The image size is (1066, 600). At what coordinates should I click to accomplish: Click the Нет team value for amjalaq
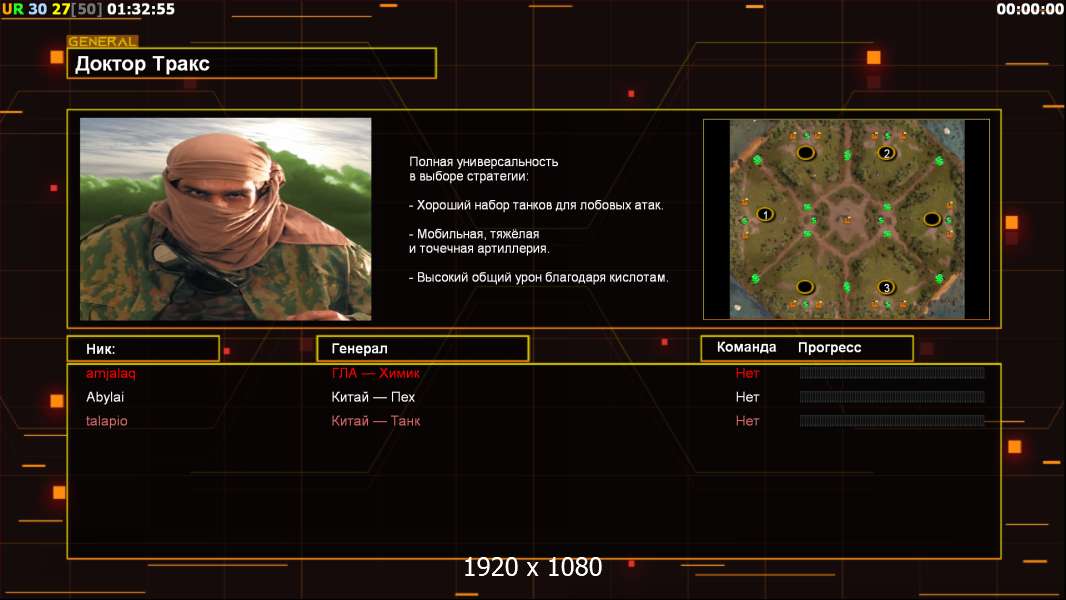(x=747, y=373)
